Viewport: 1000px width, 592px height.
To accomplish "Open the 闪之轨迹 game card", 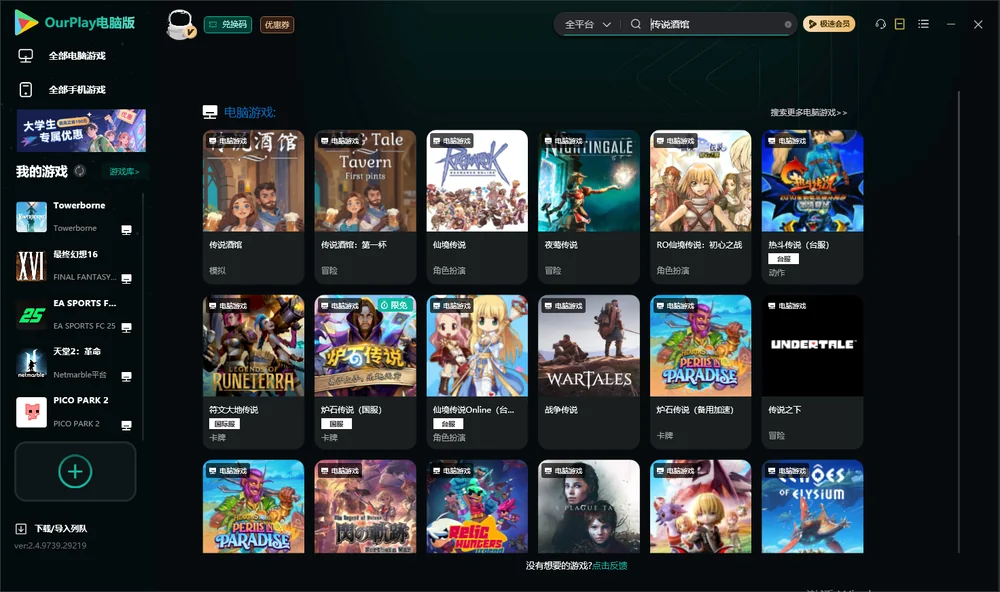I will [x=365, y=507].
